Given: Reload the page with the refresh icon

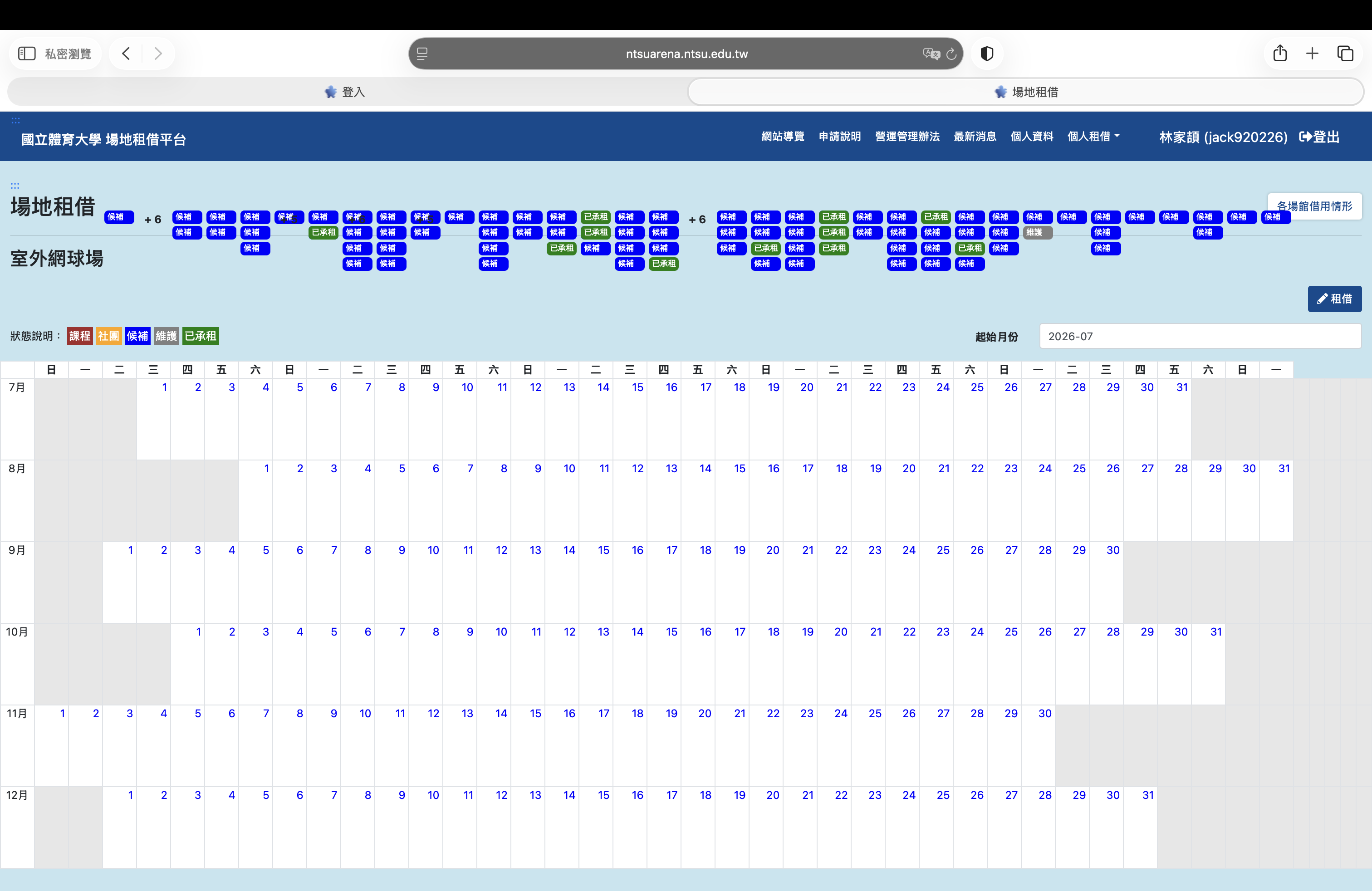Looking at the screenshot, I should [951, 54].
